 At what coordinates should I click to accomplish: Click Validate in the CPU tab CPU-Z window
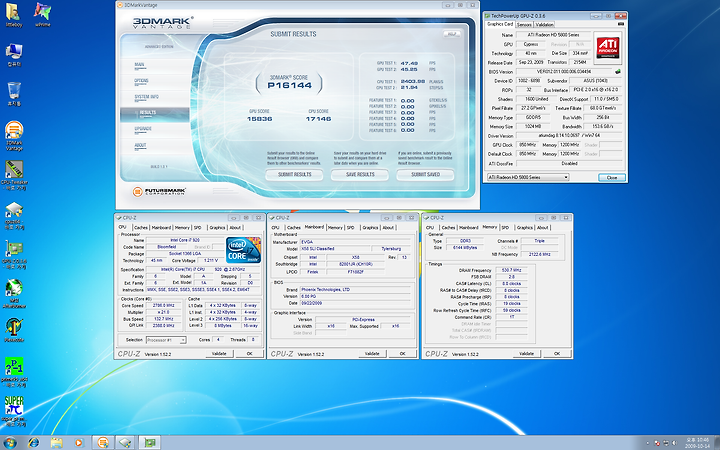219,354
